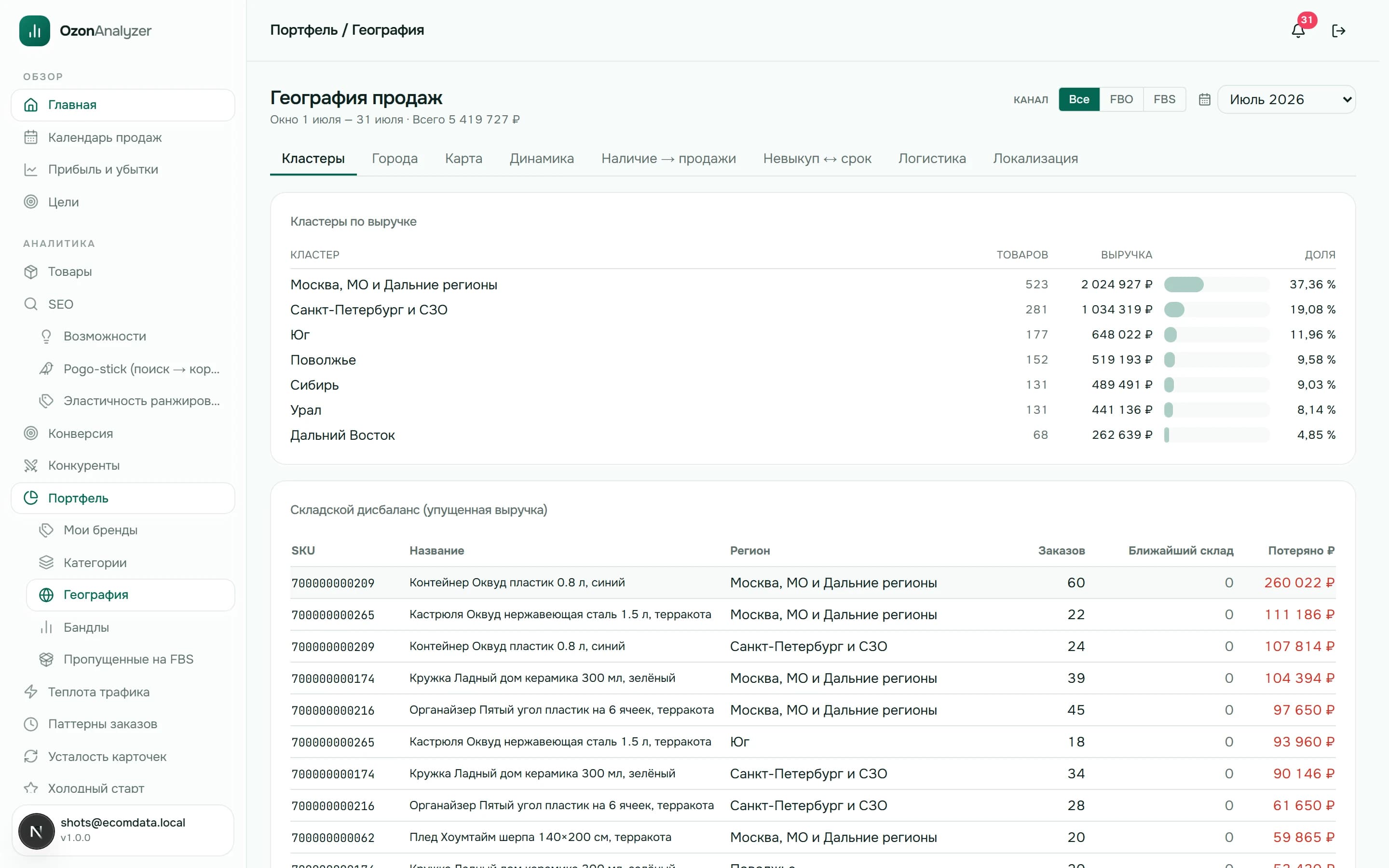Click the Потеряно ₽ column header

pos(1301,551)
